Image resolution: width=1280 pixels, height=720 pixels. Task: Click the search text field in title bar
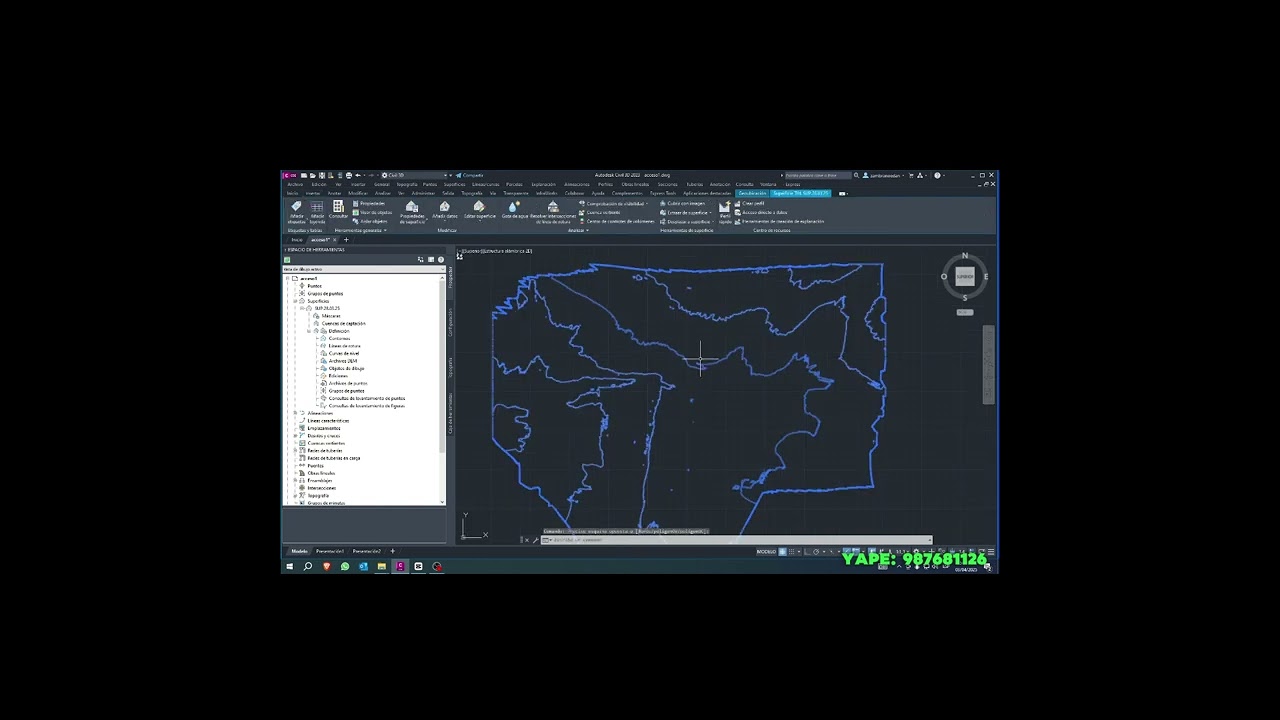tap(818, 175)
